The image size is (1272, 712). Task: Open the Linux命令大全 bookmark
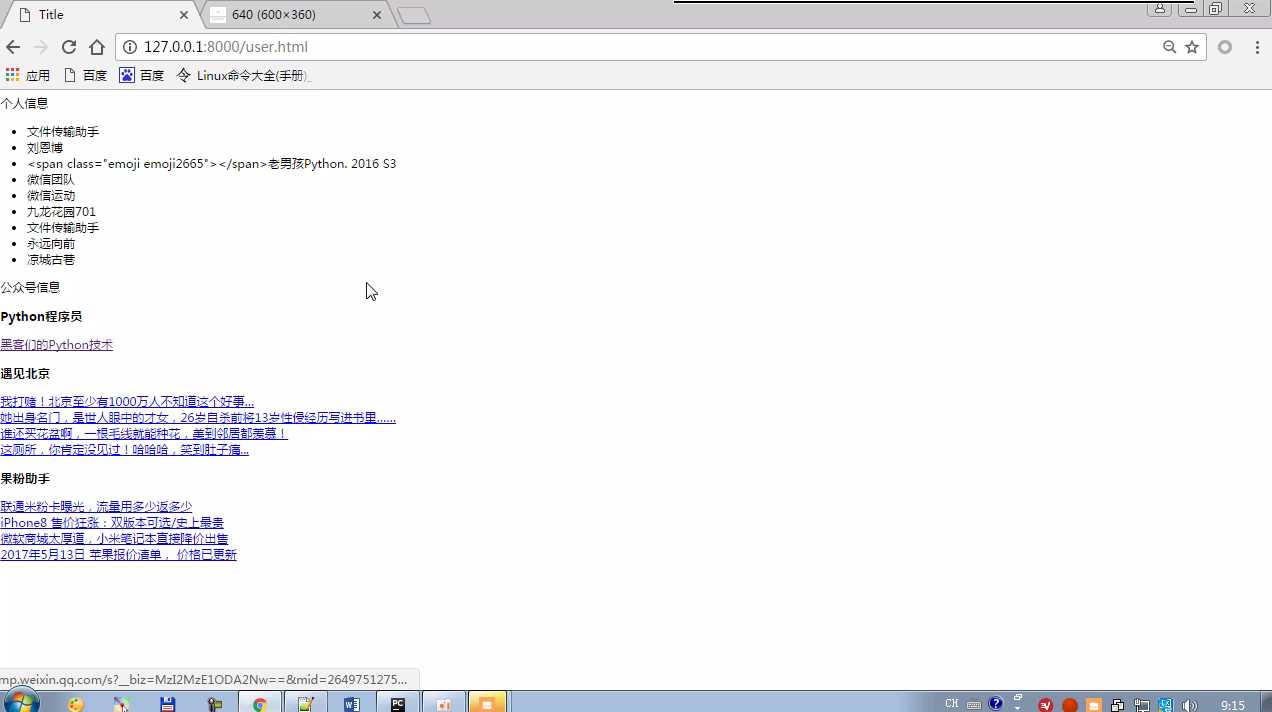point(243,75)
